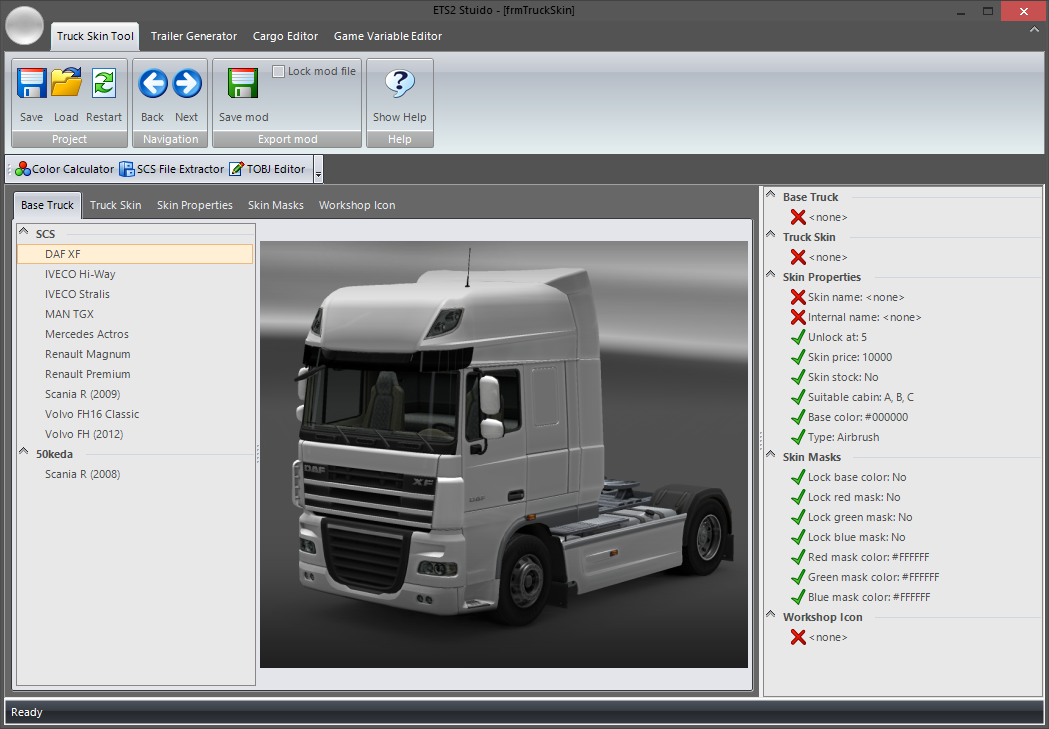This screenshot has height=729, width=1049.
Task: Go Back with the blue left arrow
Action: (x=153, y=84)
